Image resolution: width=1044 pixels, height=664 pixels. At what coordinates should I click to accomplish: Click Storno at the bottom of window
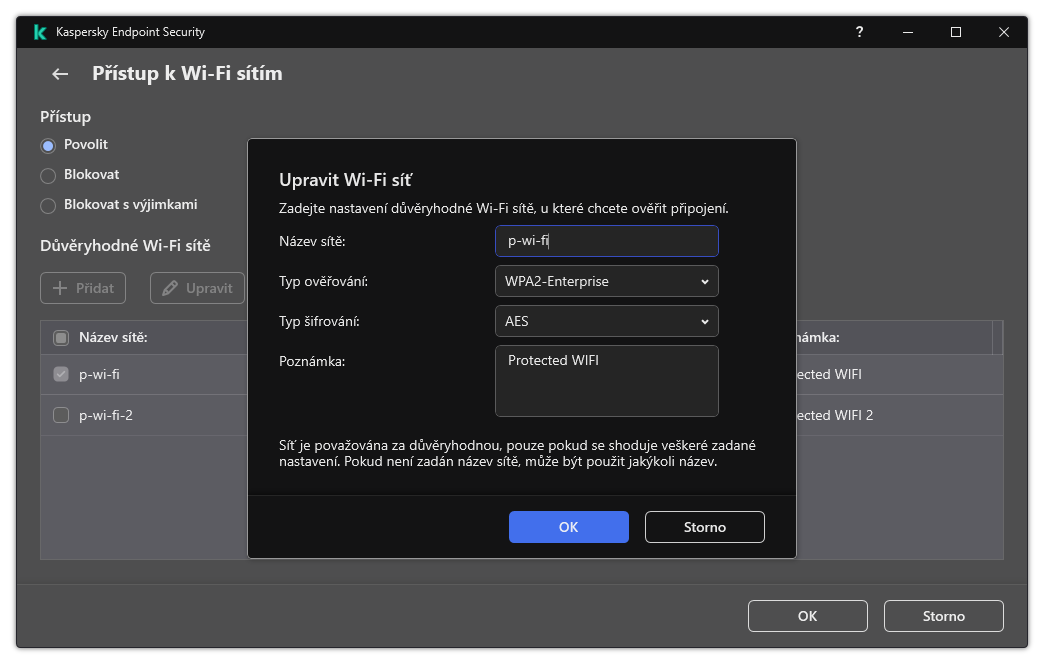coord(943,616)
